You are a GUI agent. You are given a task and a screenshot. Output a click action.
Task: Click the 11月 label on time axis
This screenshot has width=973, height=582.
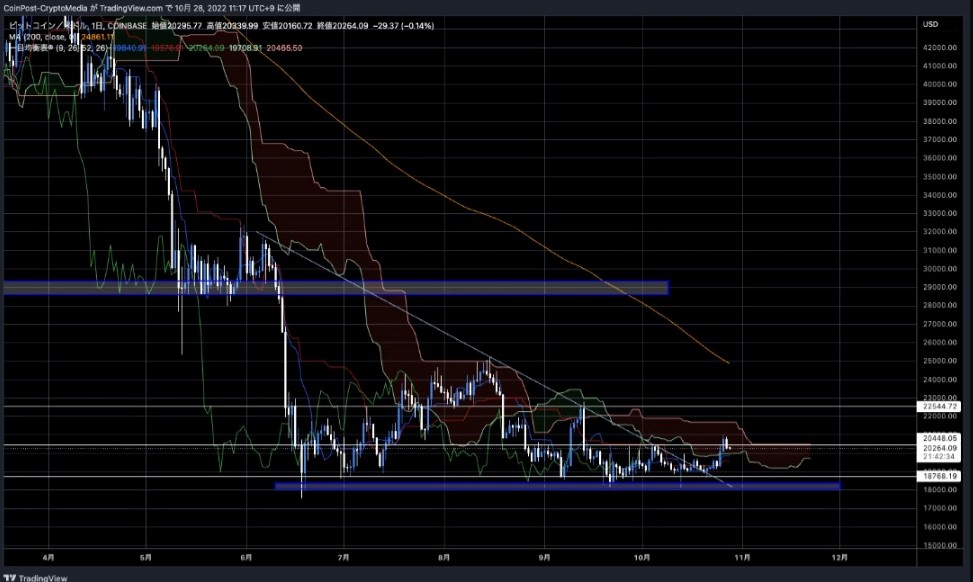(x=742, y=558)
